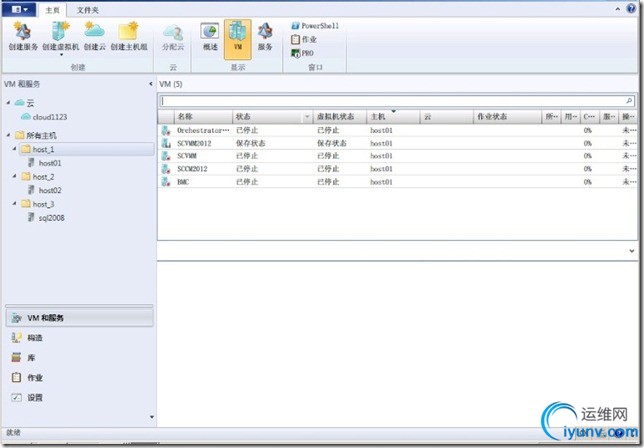Switch display to 服务 view
Screen dimensions: 644x448
(x=265, y=37)
